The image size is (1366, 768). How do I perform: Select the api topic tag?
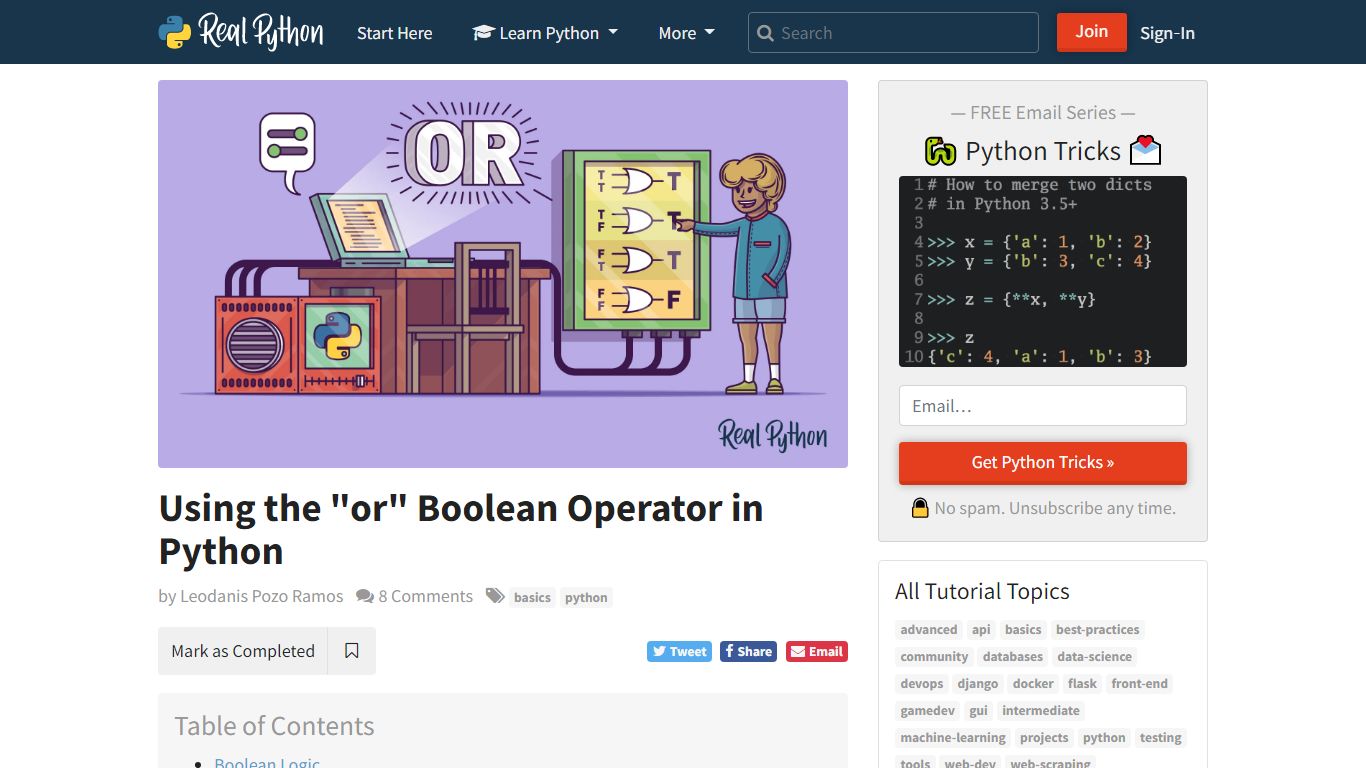(981, 629)
